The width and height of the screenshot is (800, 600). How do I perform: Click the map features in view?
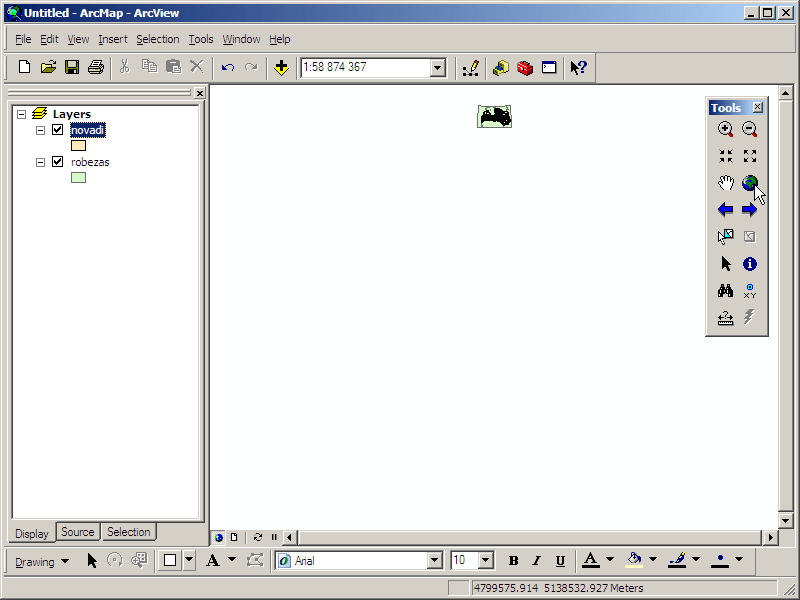[x=494, y=117]
